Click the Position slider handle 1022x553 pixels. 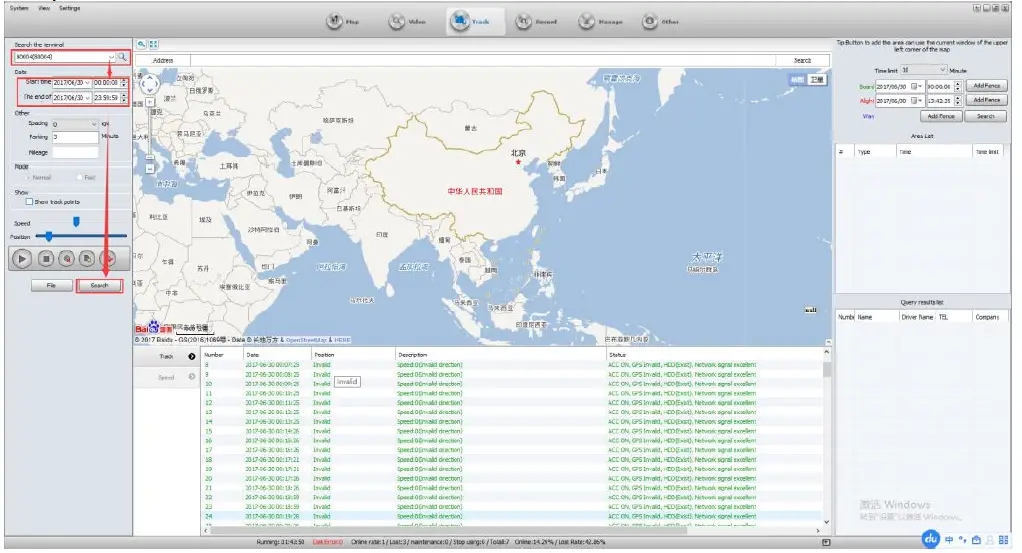click(x=47, y=236)
